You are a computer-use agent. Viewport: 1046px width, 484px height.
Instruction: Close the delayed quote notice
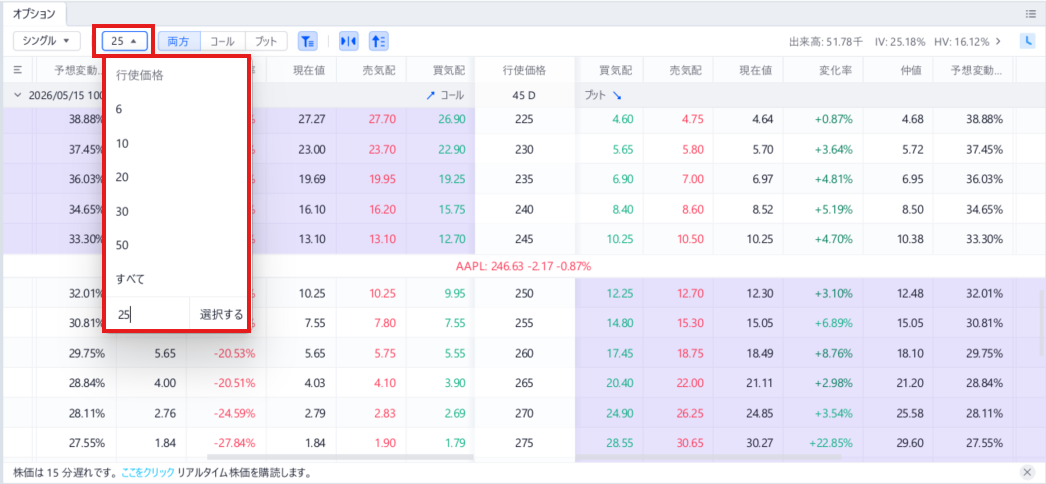coord(1028,471)
